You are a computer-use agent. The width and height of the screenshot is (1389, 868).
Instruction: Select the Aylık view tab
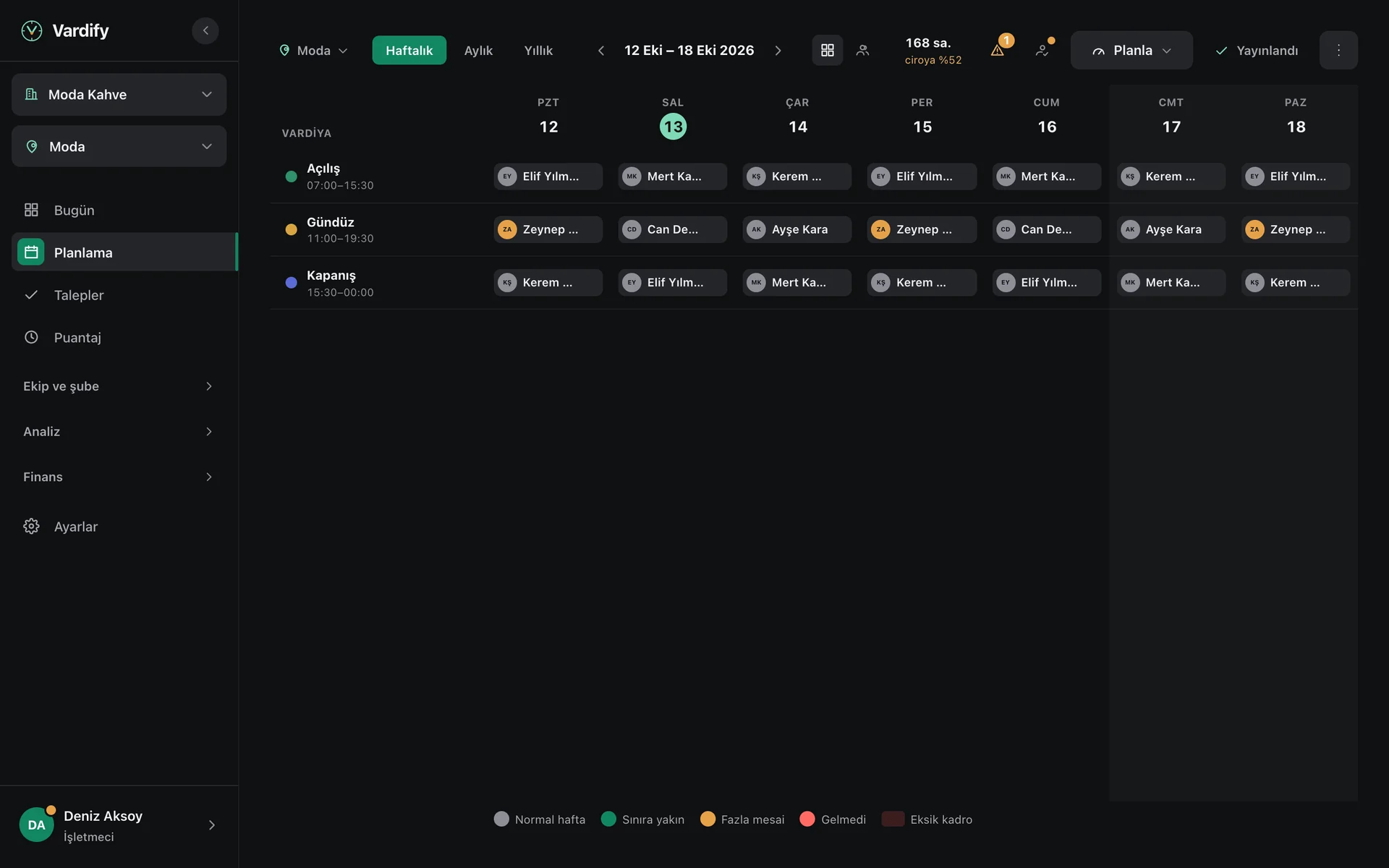coord(478,50)
